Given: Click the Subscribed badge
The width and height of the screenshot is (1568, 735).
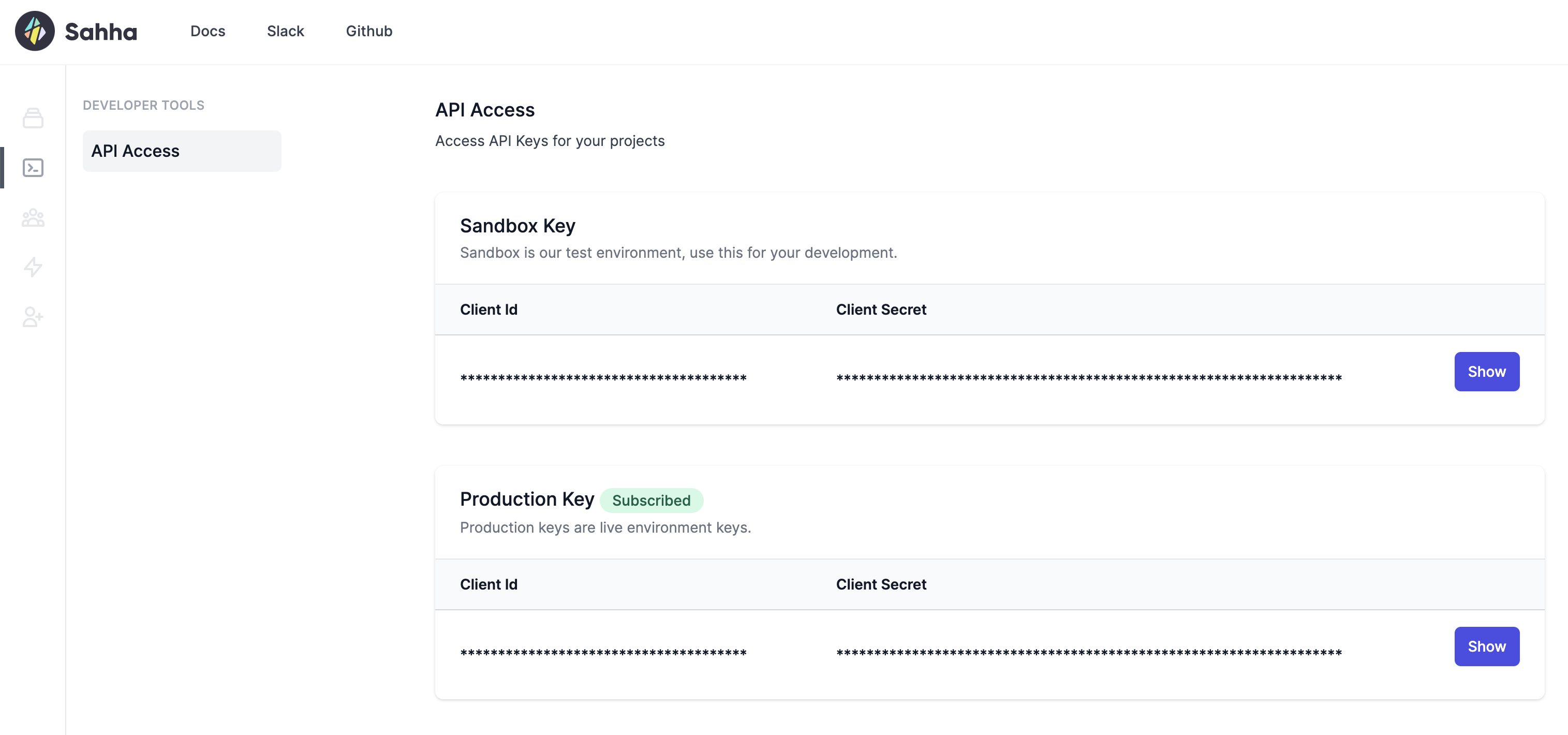Looking at the screenshot, I should [650, 501].
